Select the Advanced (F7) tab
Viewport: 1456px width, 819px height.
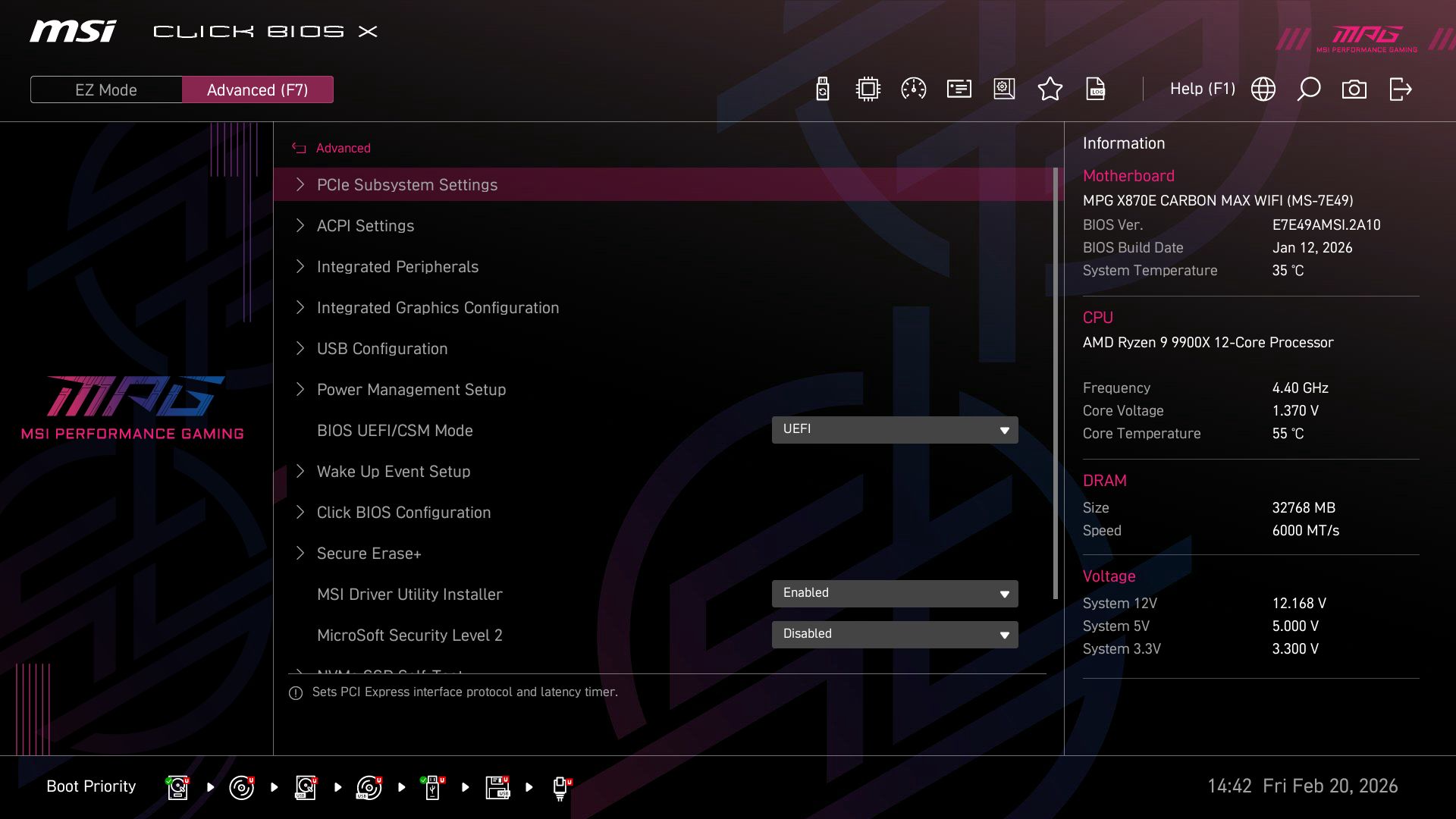click(258, 89)
